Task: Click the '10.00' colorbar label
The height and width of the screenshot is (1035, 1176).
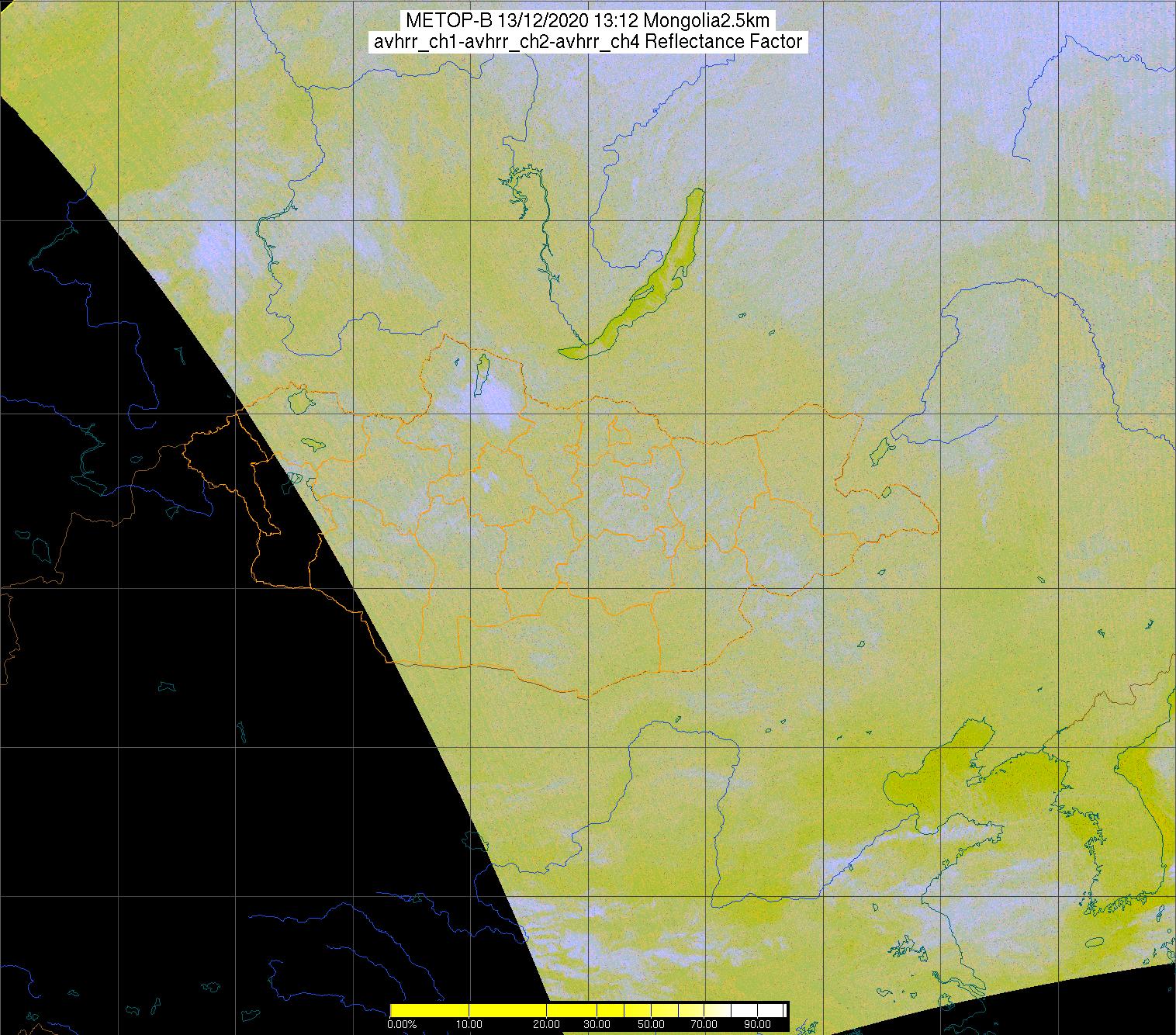Action: (x=469, y=1024)
